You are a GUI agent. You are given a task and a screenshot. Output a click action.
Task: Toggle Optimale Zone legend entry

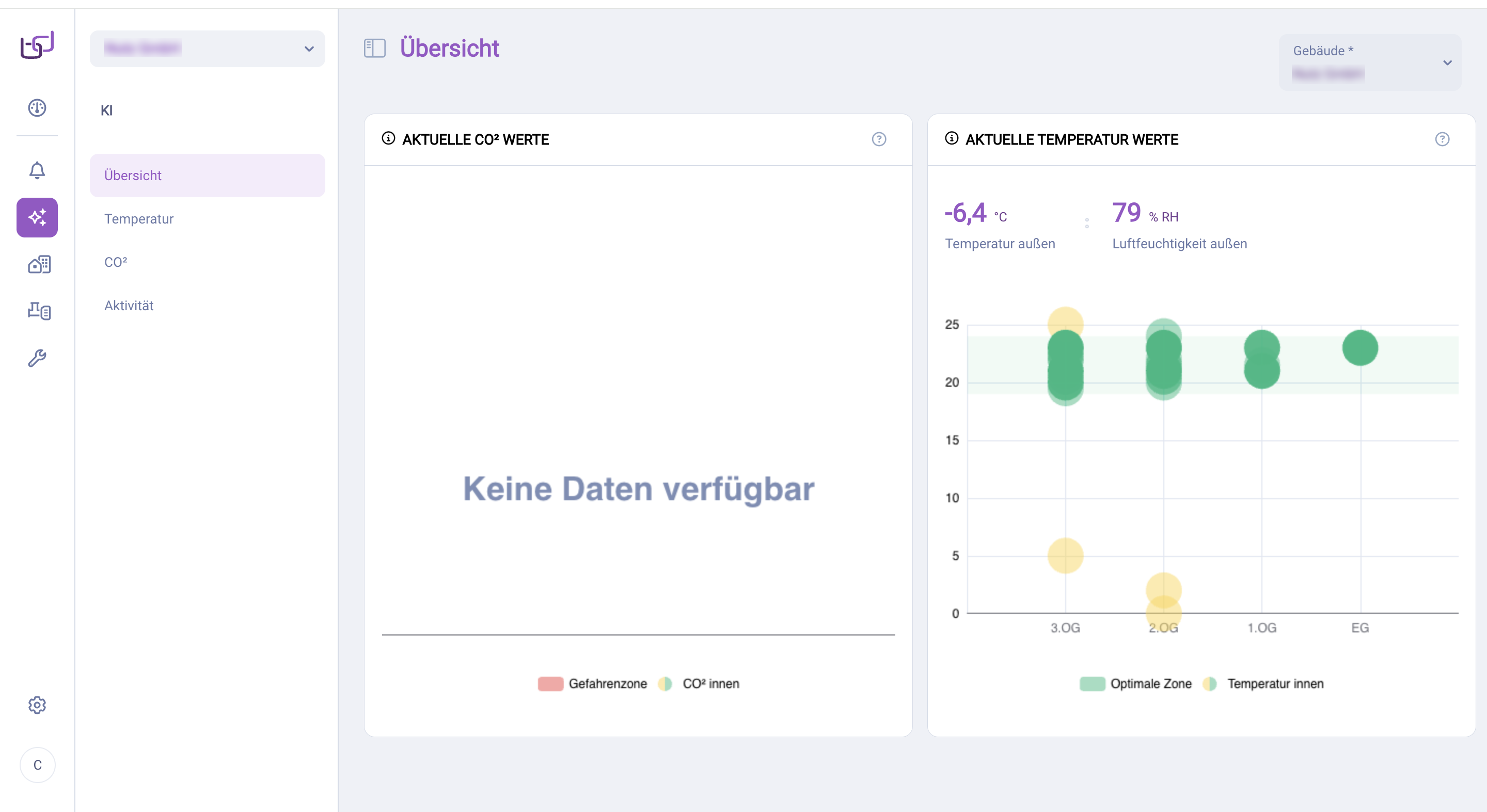point(1135,683)
